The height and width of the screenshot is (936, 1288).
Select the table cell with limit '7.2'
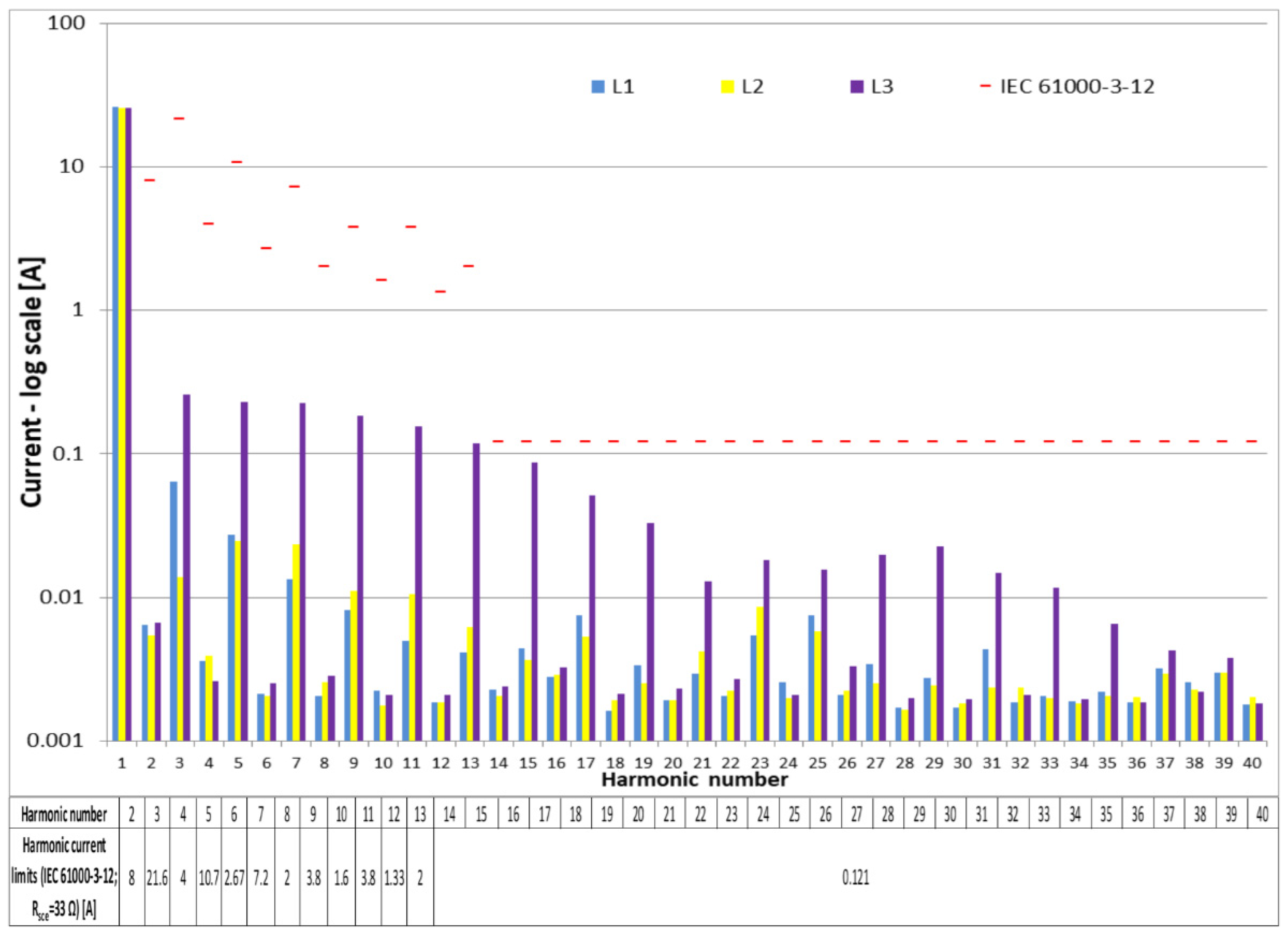261,877
